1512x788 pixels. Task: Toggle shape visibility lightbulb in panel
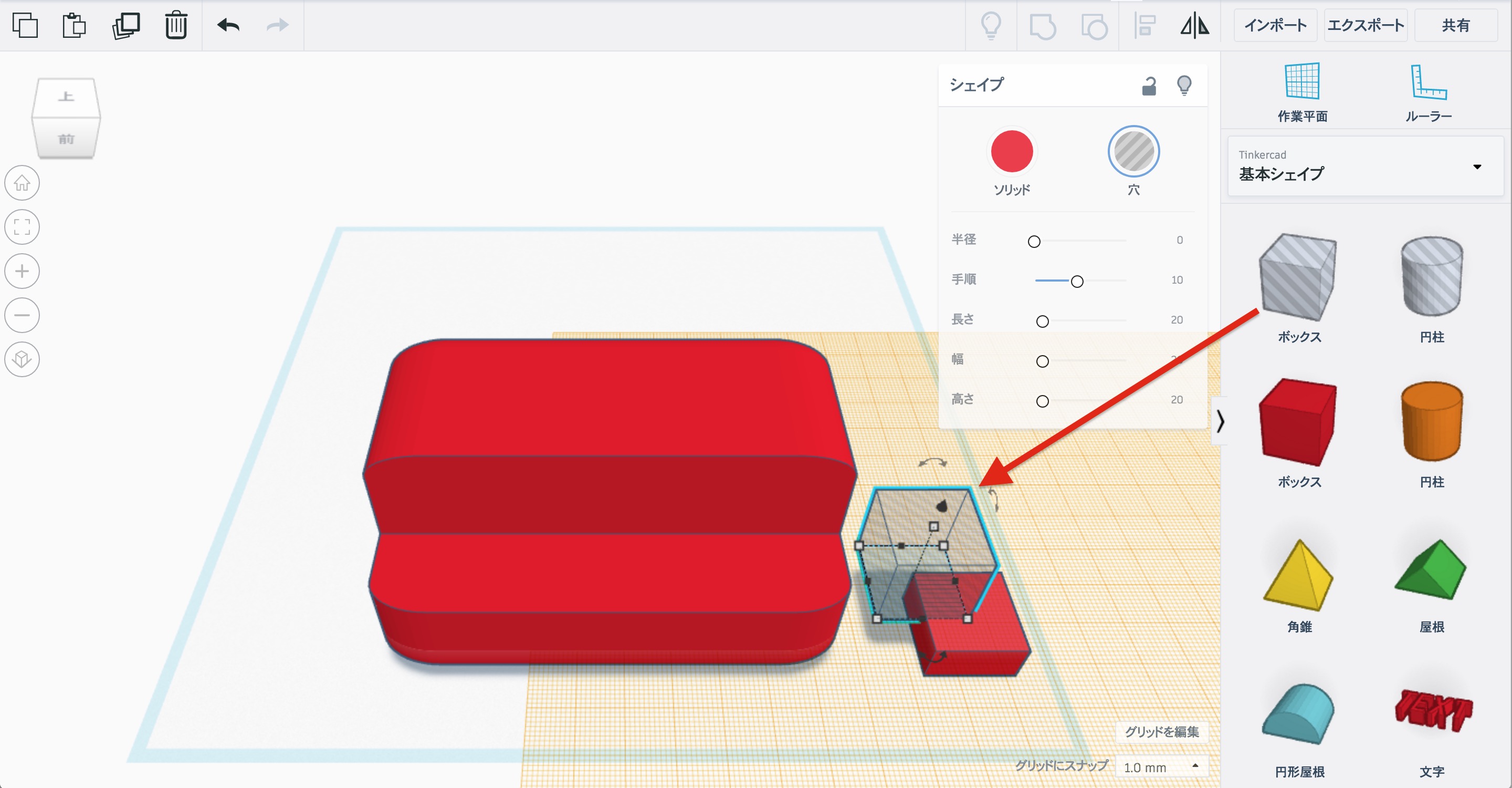tap(1184, 86)
